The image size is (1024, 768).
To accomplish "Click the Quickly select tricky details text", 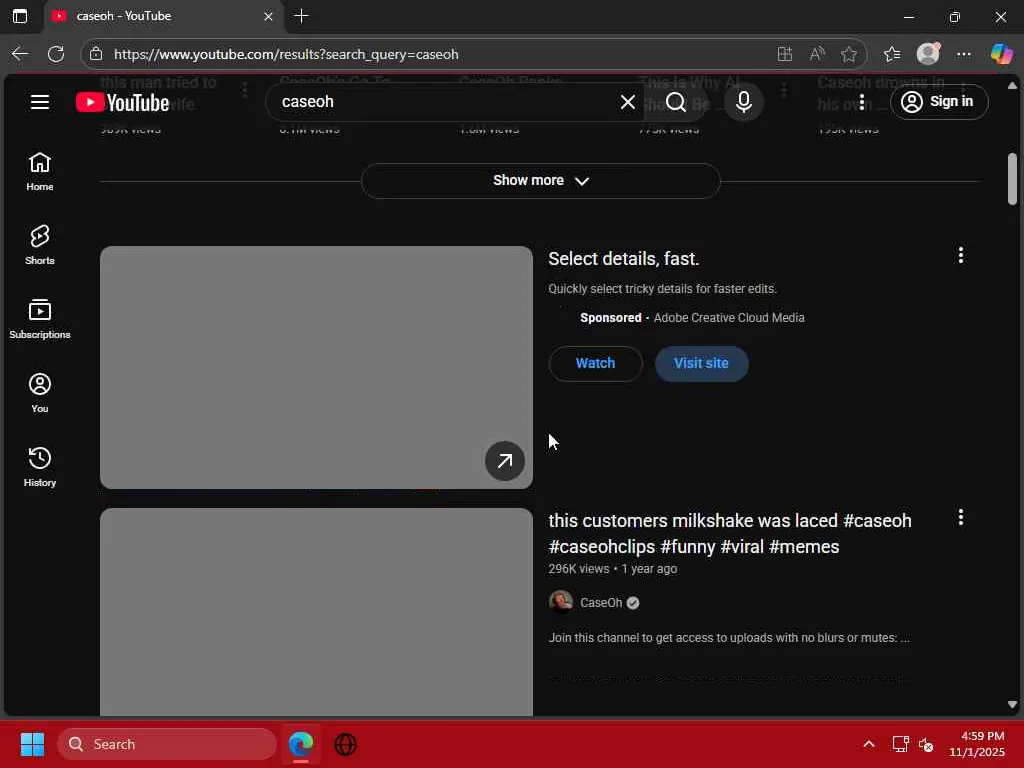I will [x=662, y=289].
